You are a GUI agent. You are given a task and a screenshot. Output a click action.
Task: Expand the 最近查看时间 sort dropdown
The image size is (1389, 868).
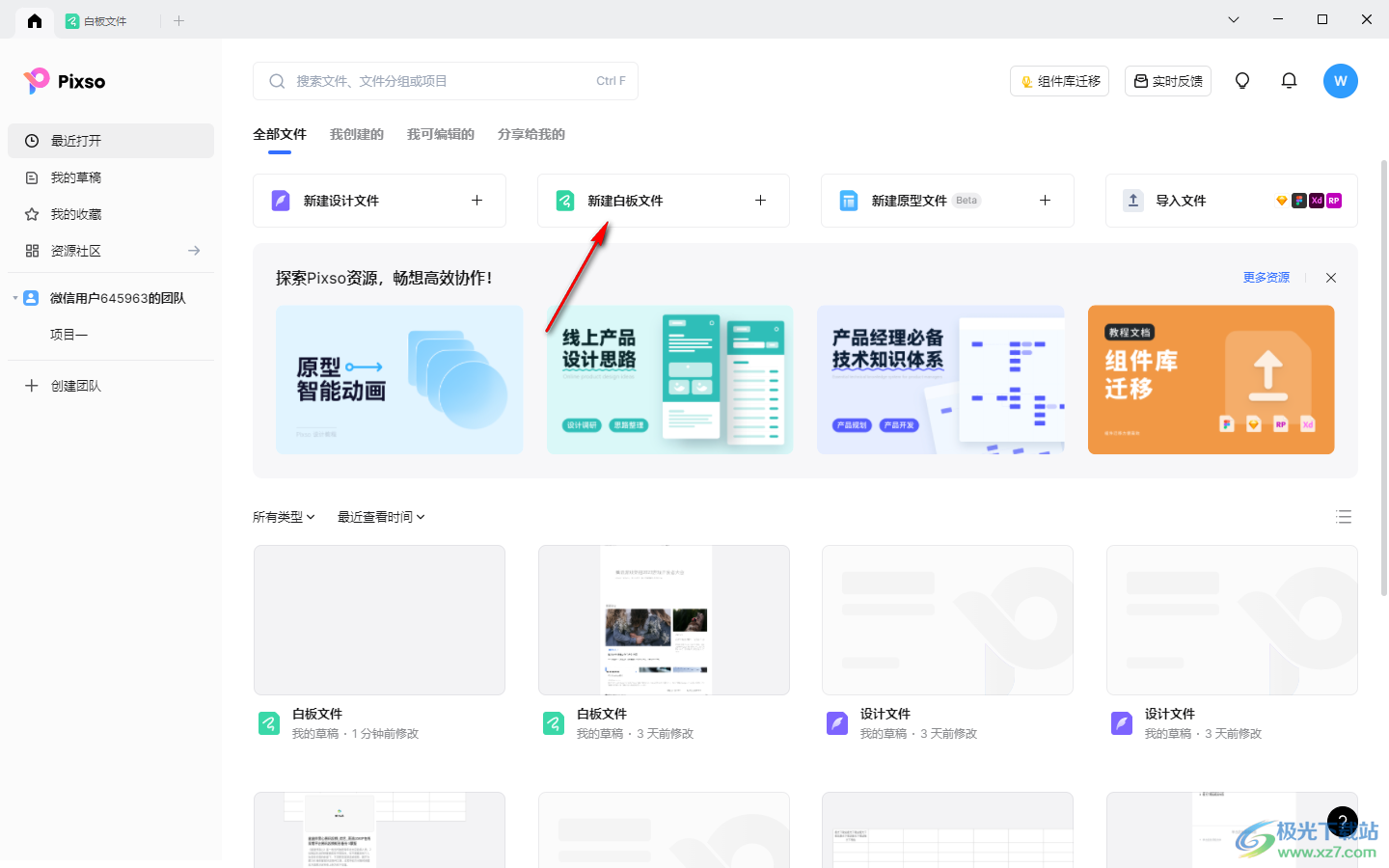tap(381, 517)
